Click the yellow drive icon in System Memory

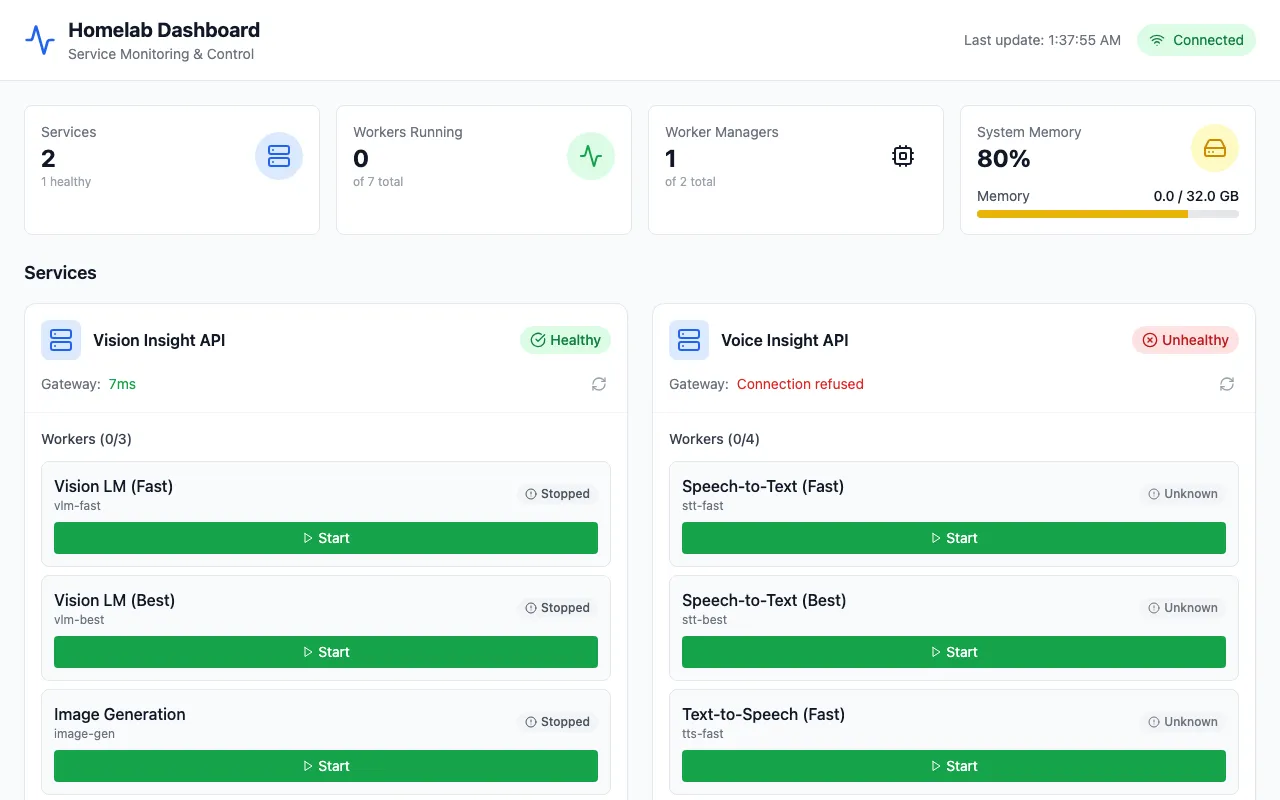(1215, 149)
